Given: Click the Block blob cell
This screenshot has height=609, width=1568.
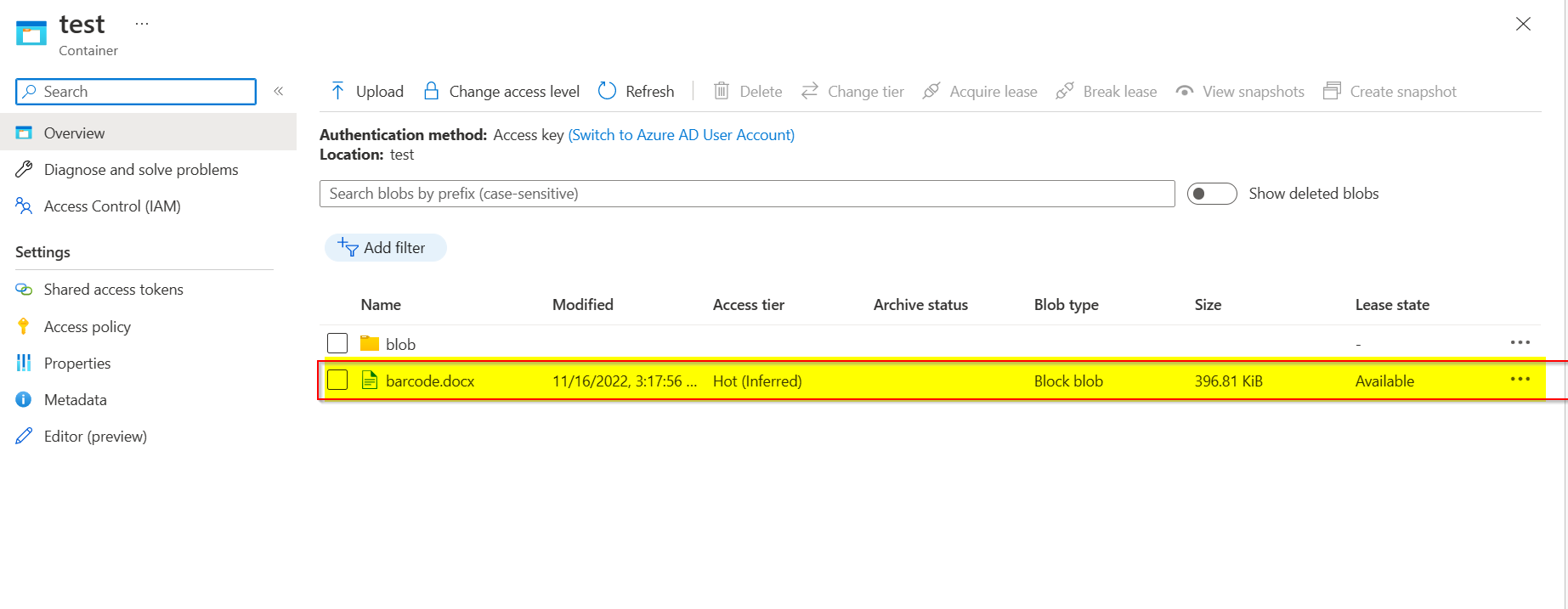Looking at the screenshot, I should 1068,381.
